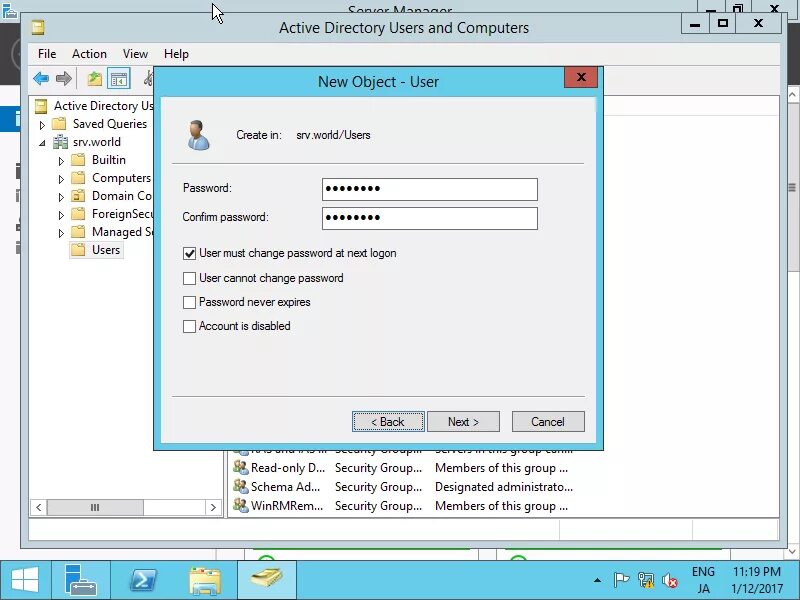This screenshot has height=600, width=800.
Task: Click the Domain Controllers folder icon
Action: pos(78,196)
